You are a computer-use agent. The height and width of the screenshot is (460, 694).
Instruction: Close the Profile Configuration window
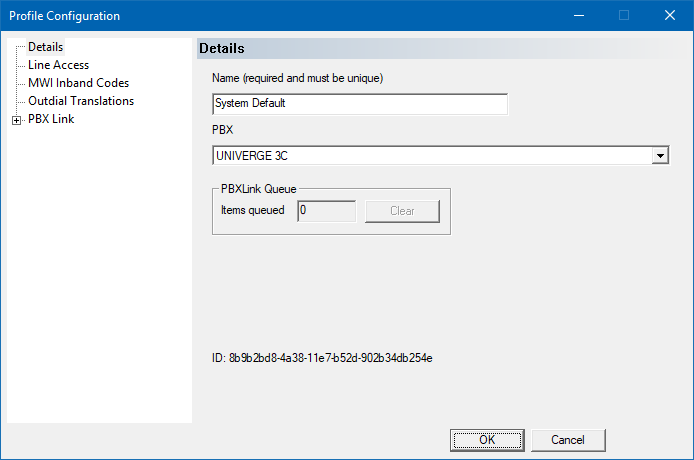click(670, 15)
